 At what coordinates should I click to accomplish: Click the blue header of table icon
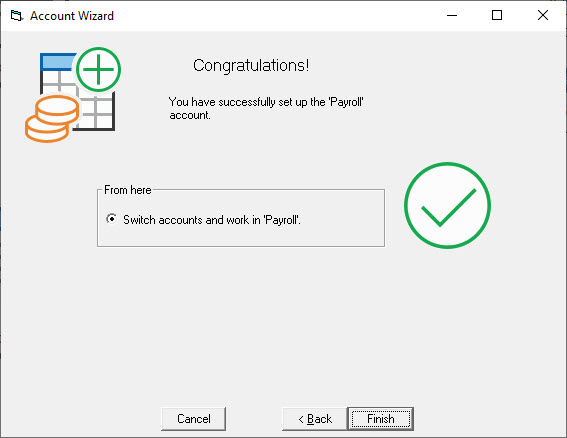tap(57, 61)
